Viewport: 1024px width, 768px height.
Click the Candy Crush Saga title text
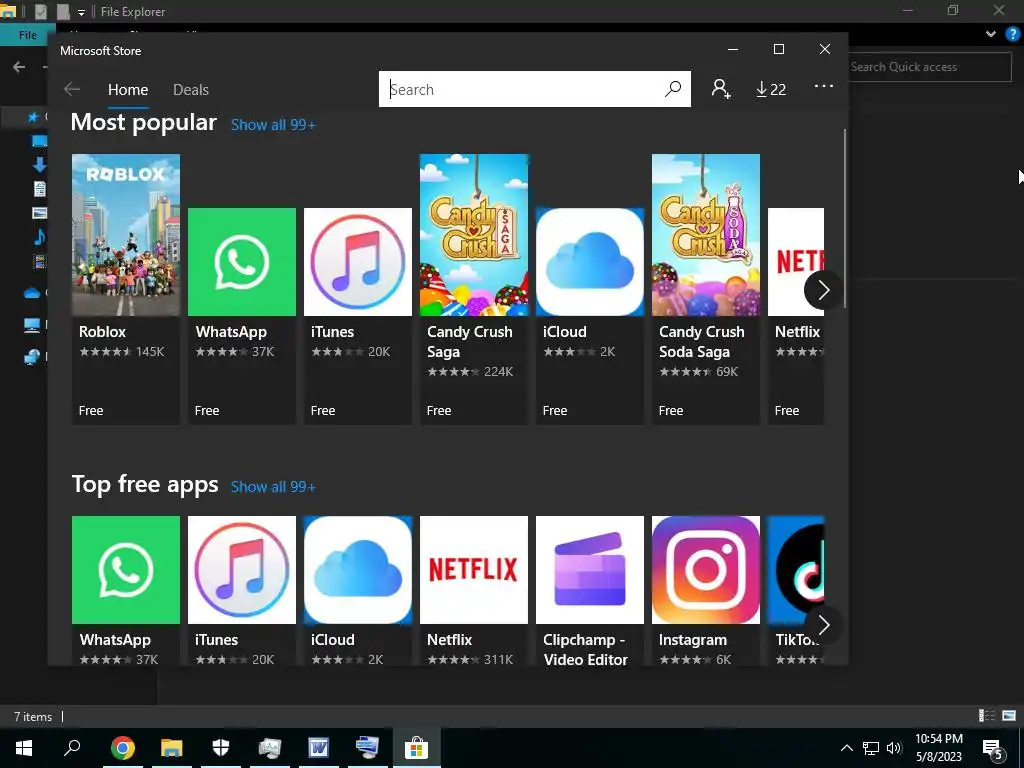(470, 342)
